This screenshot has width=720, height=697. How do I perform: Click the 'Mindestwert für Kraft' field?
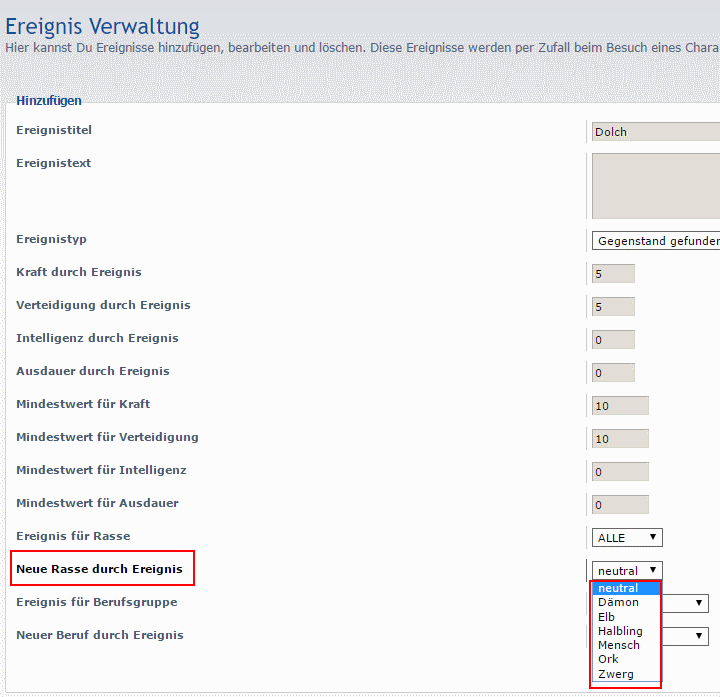[620, 406]
